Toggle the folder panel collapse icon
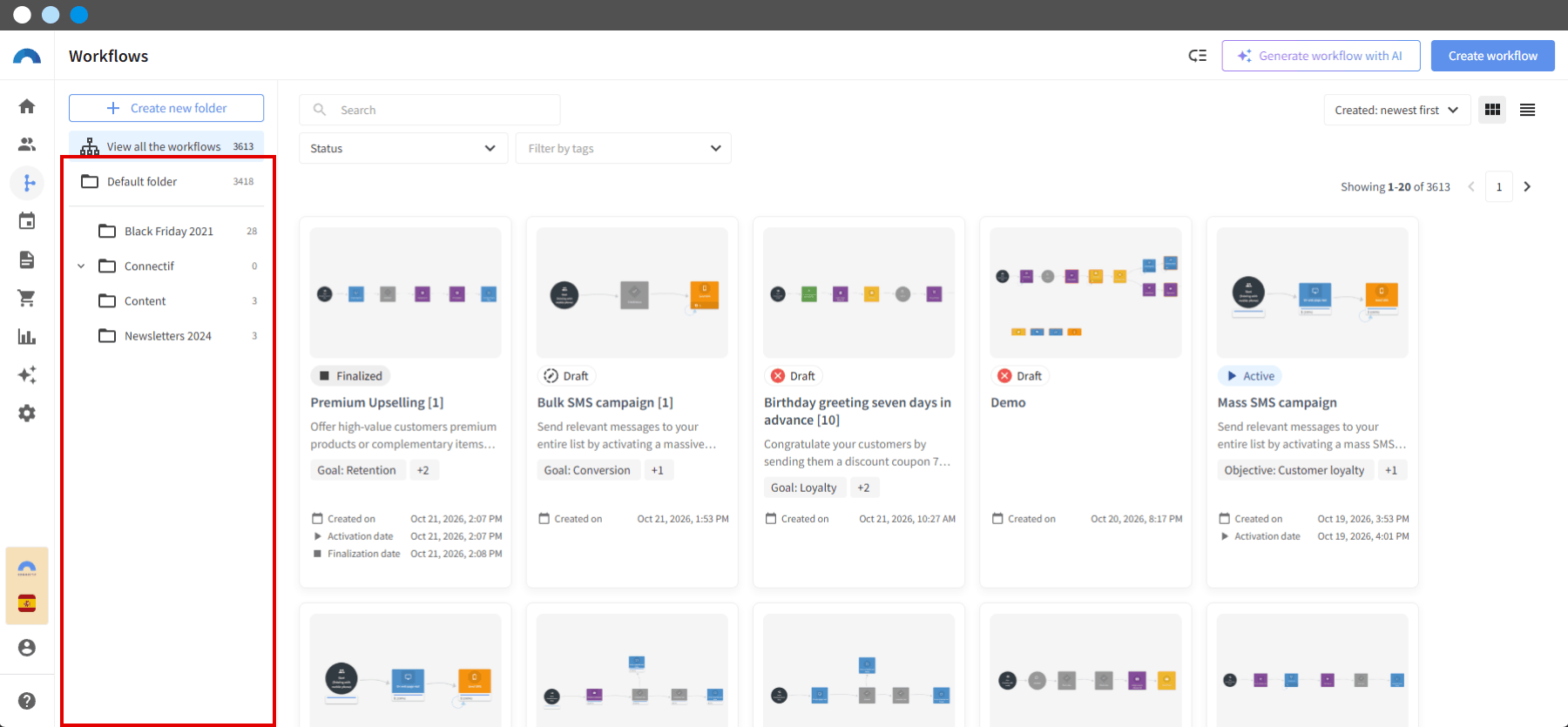Screen dimensions: 1568x727 (1198, 56)
